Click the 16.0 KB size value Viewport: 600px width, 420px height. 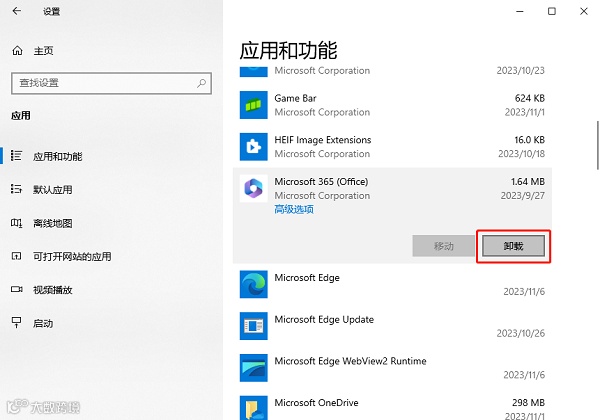[529, 140]
